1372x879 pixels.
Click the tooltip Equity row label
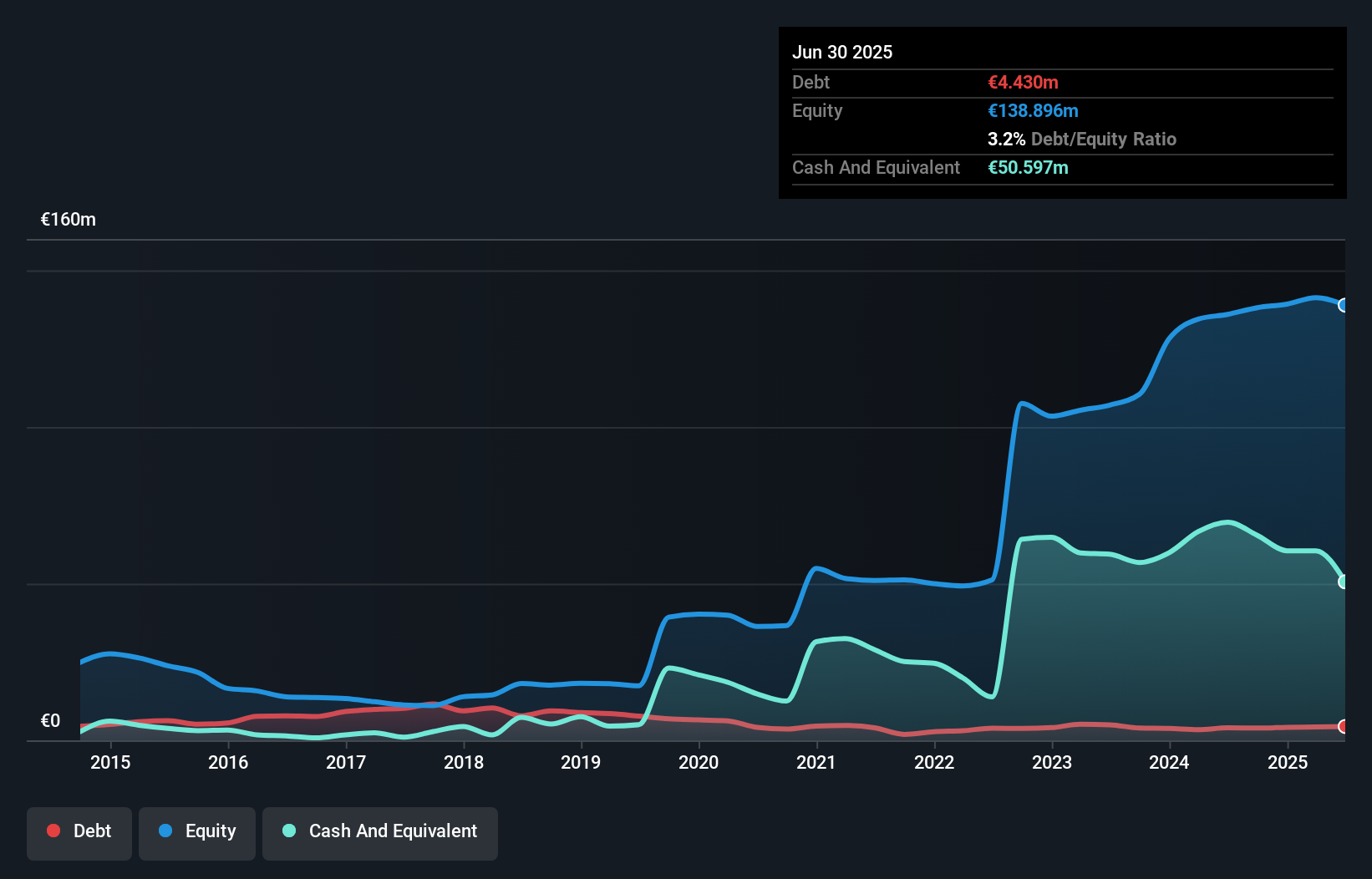pos(817,110)
